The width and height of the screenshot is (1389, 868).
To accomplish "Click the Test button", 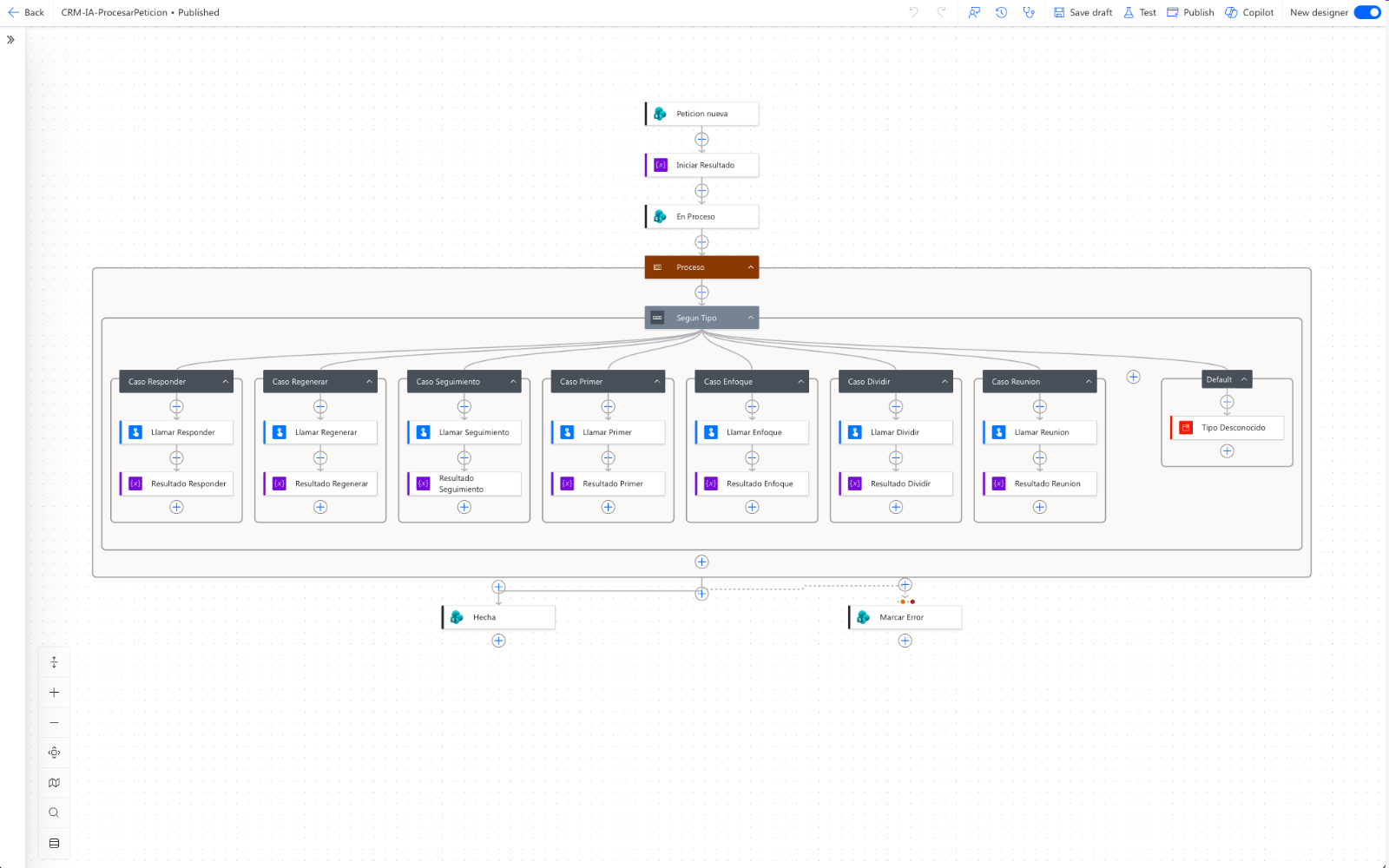I will tap(1140, 12).
